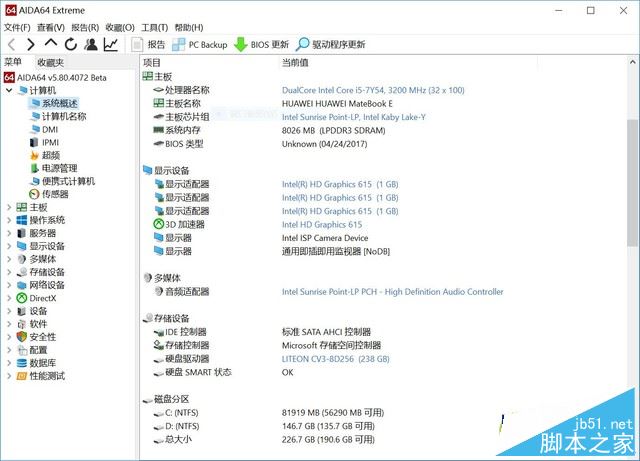Image resolution: width=640 pixels, height=461 pixels.
Task: Expand the 主板 tree node
Action: click(9, 207)
